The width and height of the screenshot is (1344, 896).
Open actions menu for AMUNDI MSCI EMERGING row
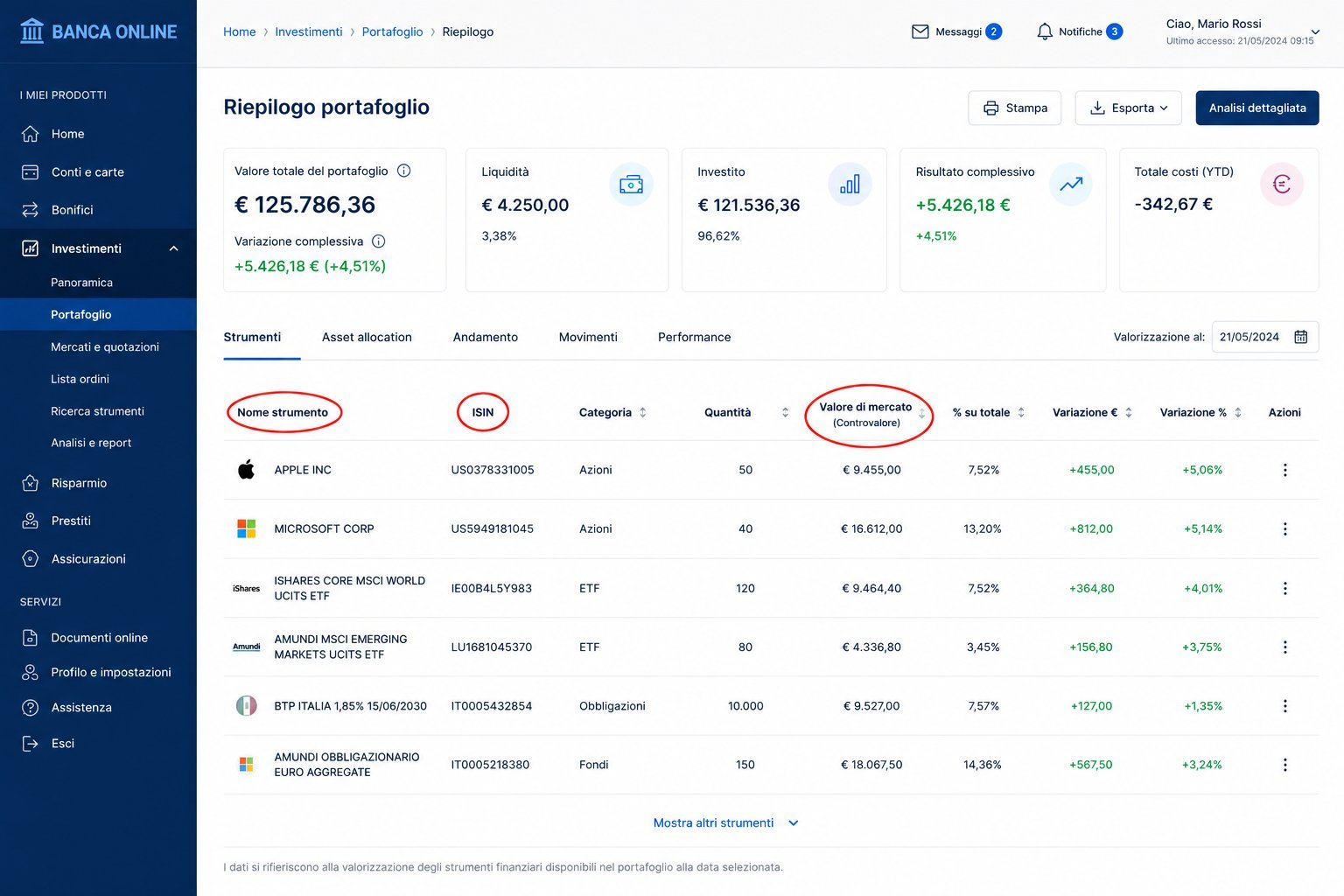coord(1285,647)
